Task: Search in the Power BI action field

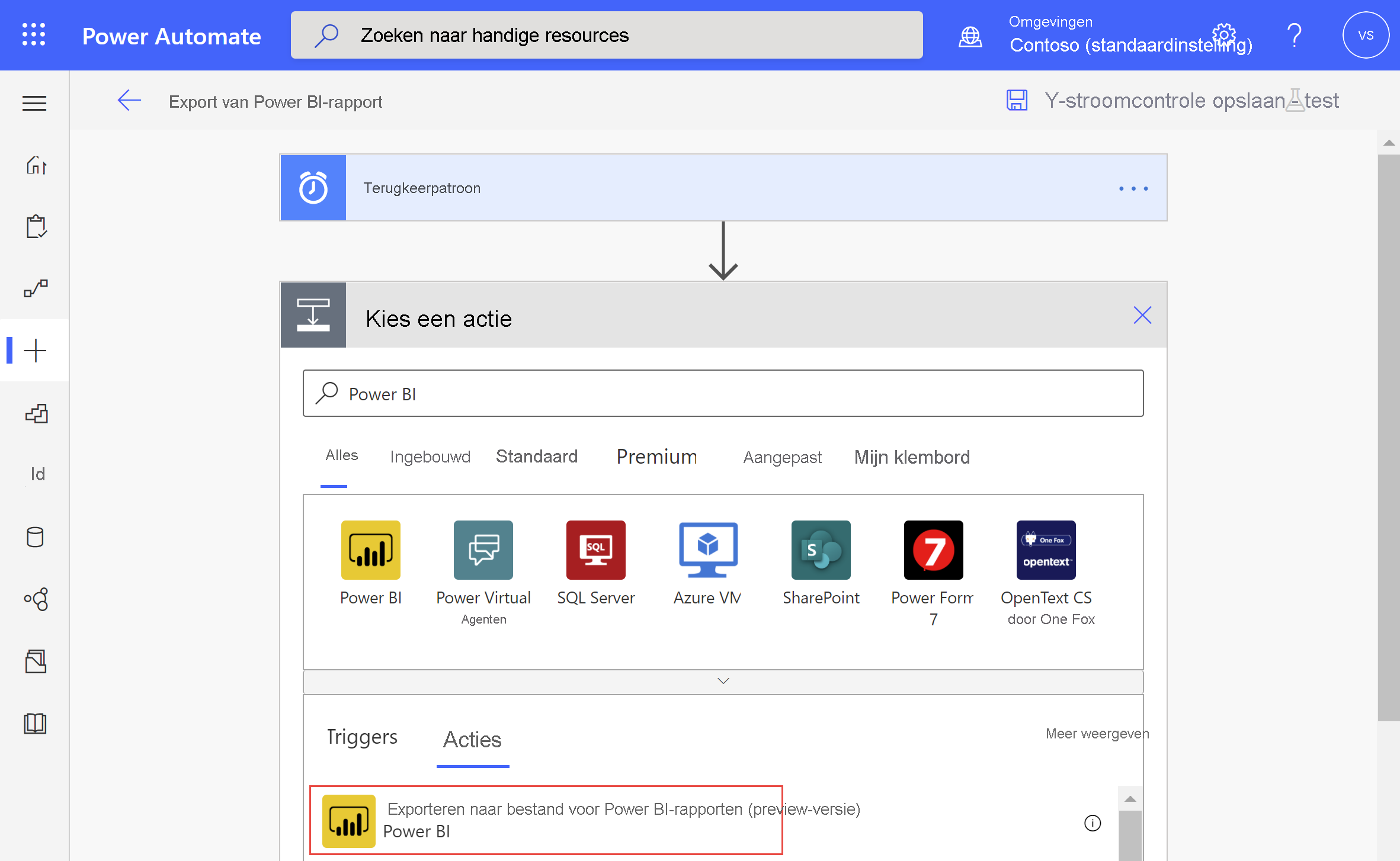Action: tap(724, 391)
